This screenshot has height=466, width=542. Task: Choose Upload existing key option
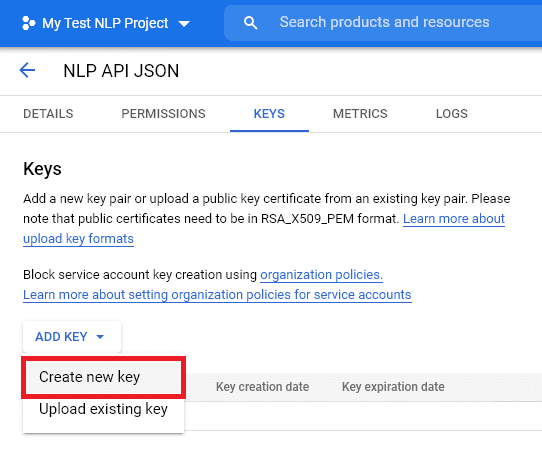coord(103,409)
